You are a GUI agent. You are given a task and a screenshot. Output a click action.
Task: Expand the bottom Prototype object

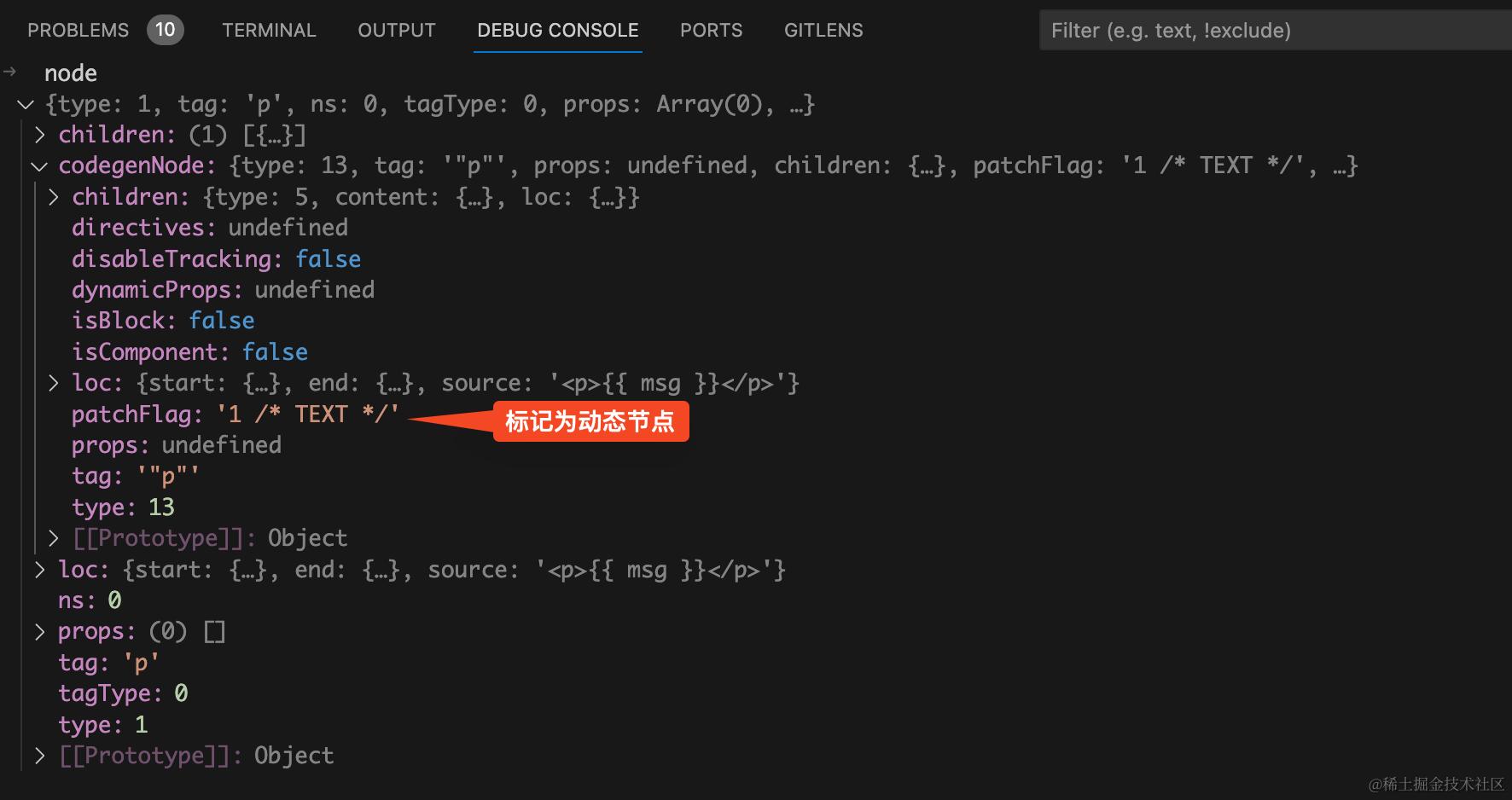pos(39,755)
